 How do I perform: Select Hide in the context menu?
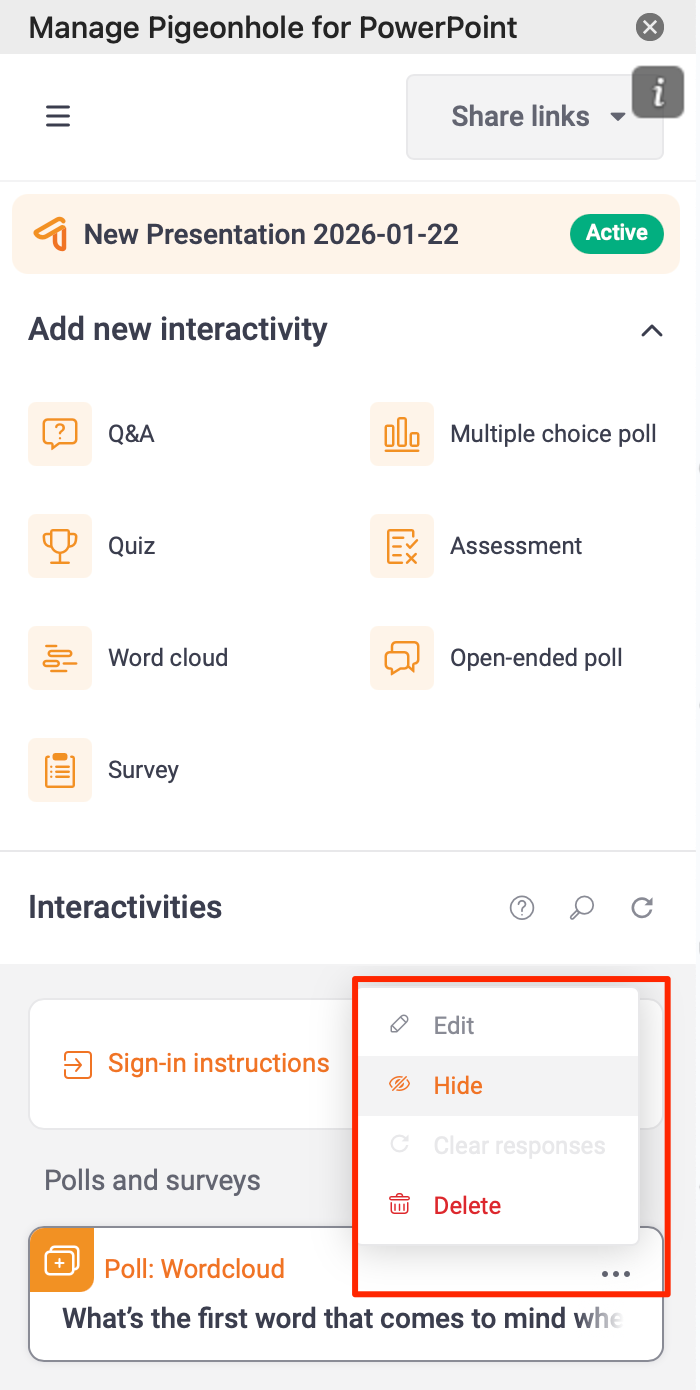tap(458, 1086)
